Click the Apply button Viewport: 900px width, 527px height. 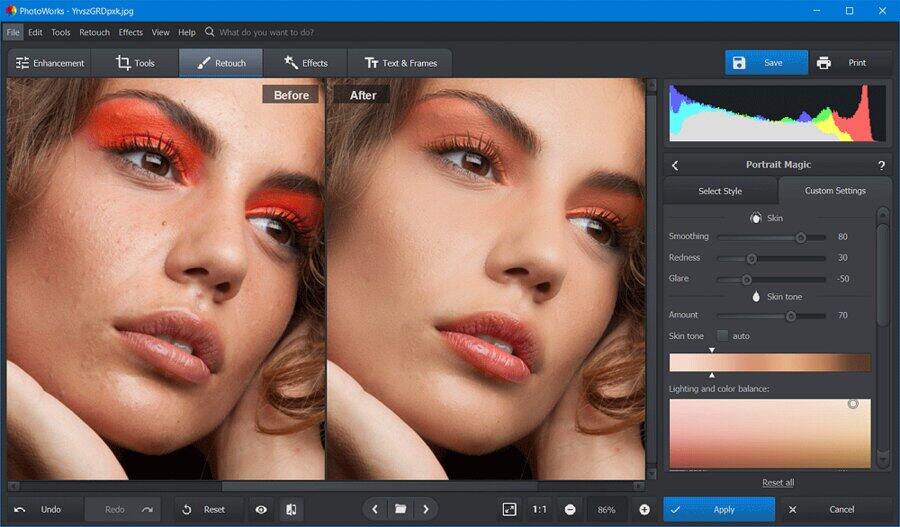(718, 509)
